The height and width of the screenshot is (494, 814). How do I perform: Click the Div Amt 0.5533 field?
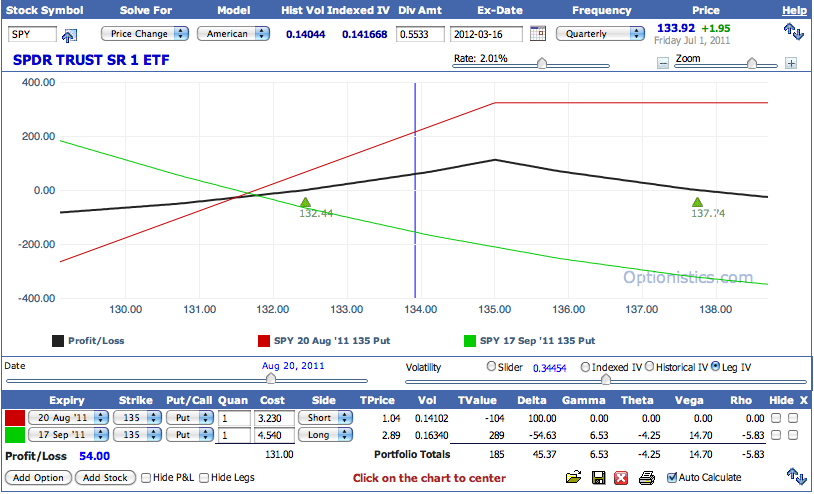pos(420,34)
